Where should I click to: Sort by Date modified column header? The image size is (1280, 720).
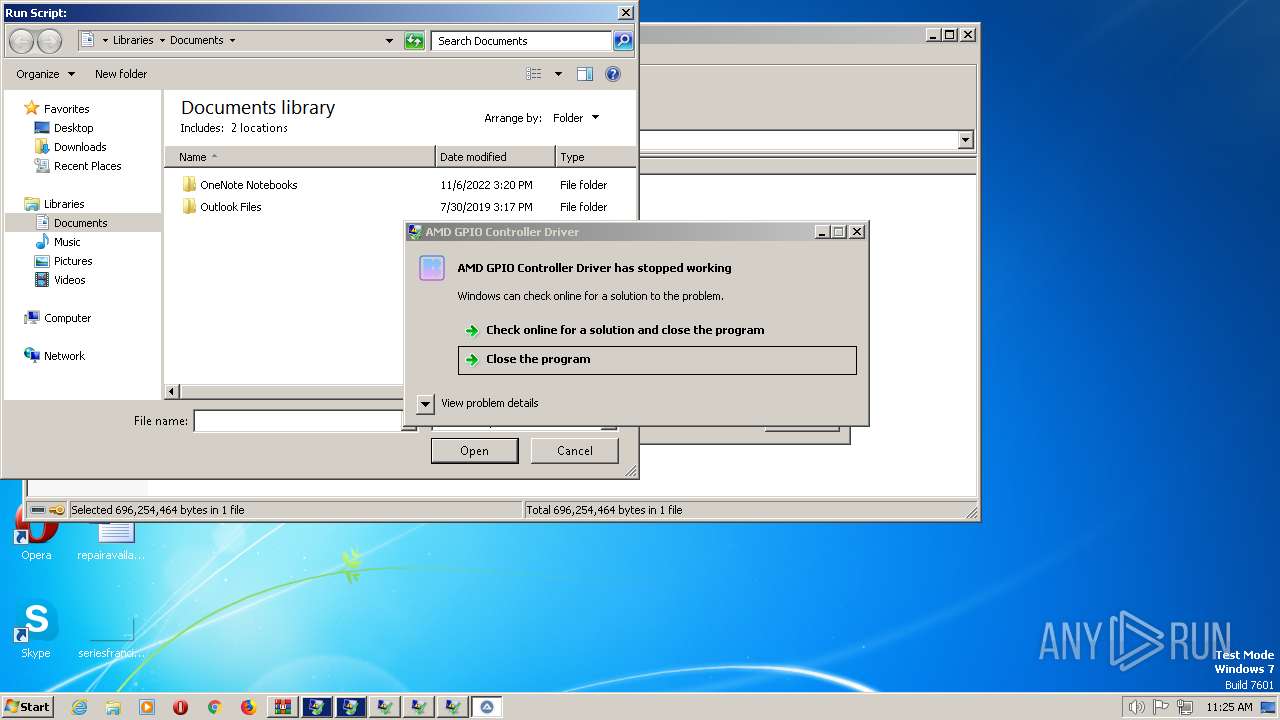(495, 157)
